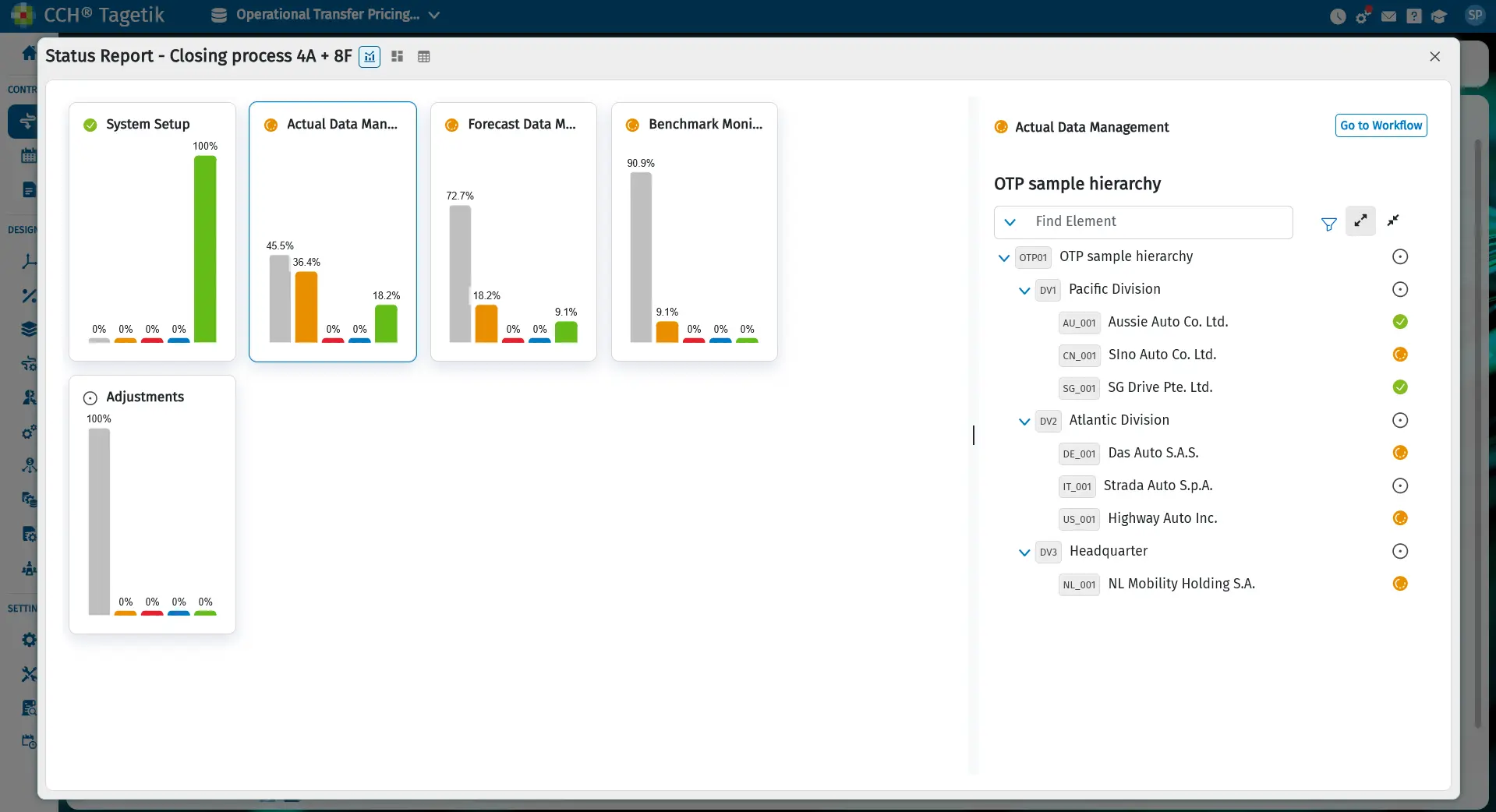Collapse the Atlantic Division node

pos(1024,422)
